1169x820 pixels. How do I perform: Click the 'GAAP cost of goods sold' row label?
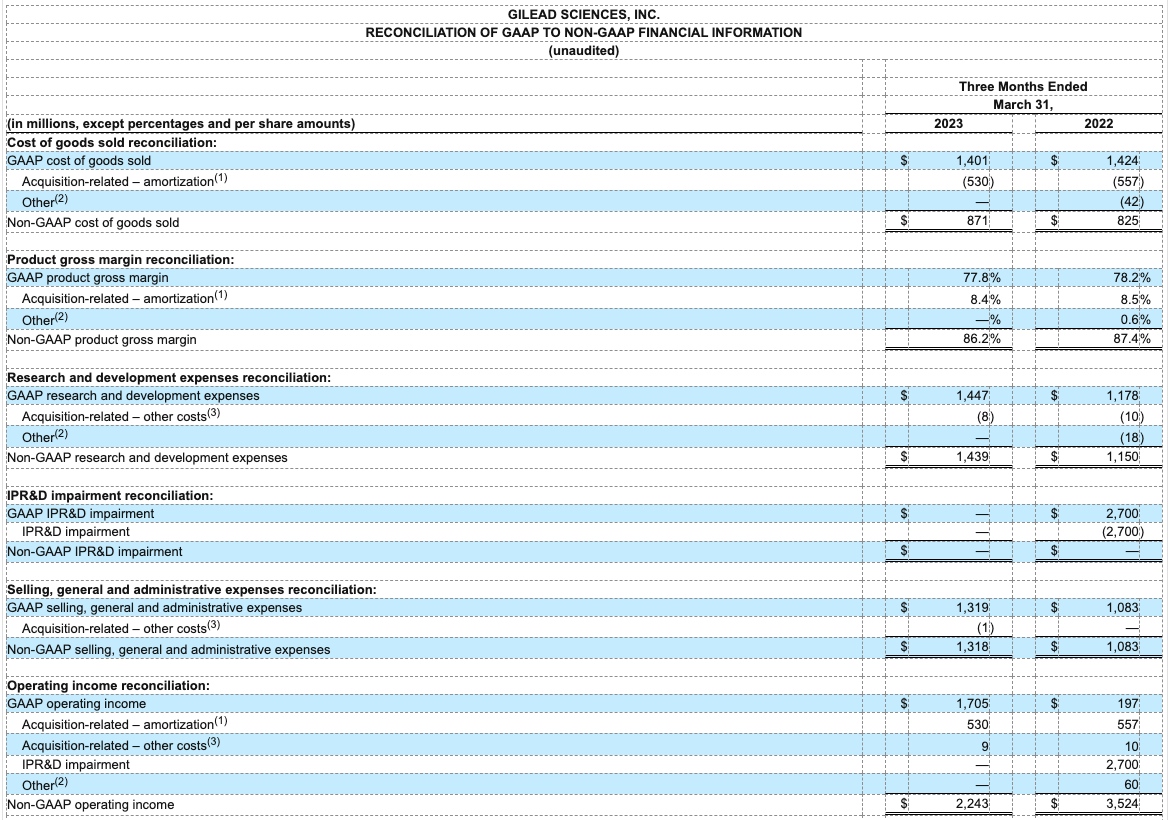click(x=79, y=160)
